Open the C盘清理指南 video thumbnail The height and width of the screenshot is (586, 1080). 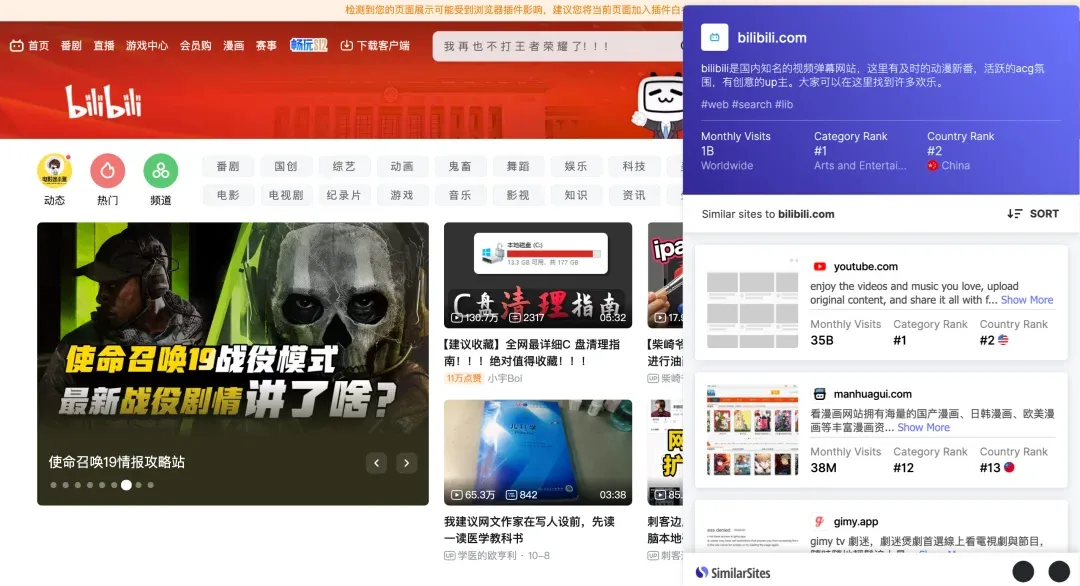tap(538, 275)
